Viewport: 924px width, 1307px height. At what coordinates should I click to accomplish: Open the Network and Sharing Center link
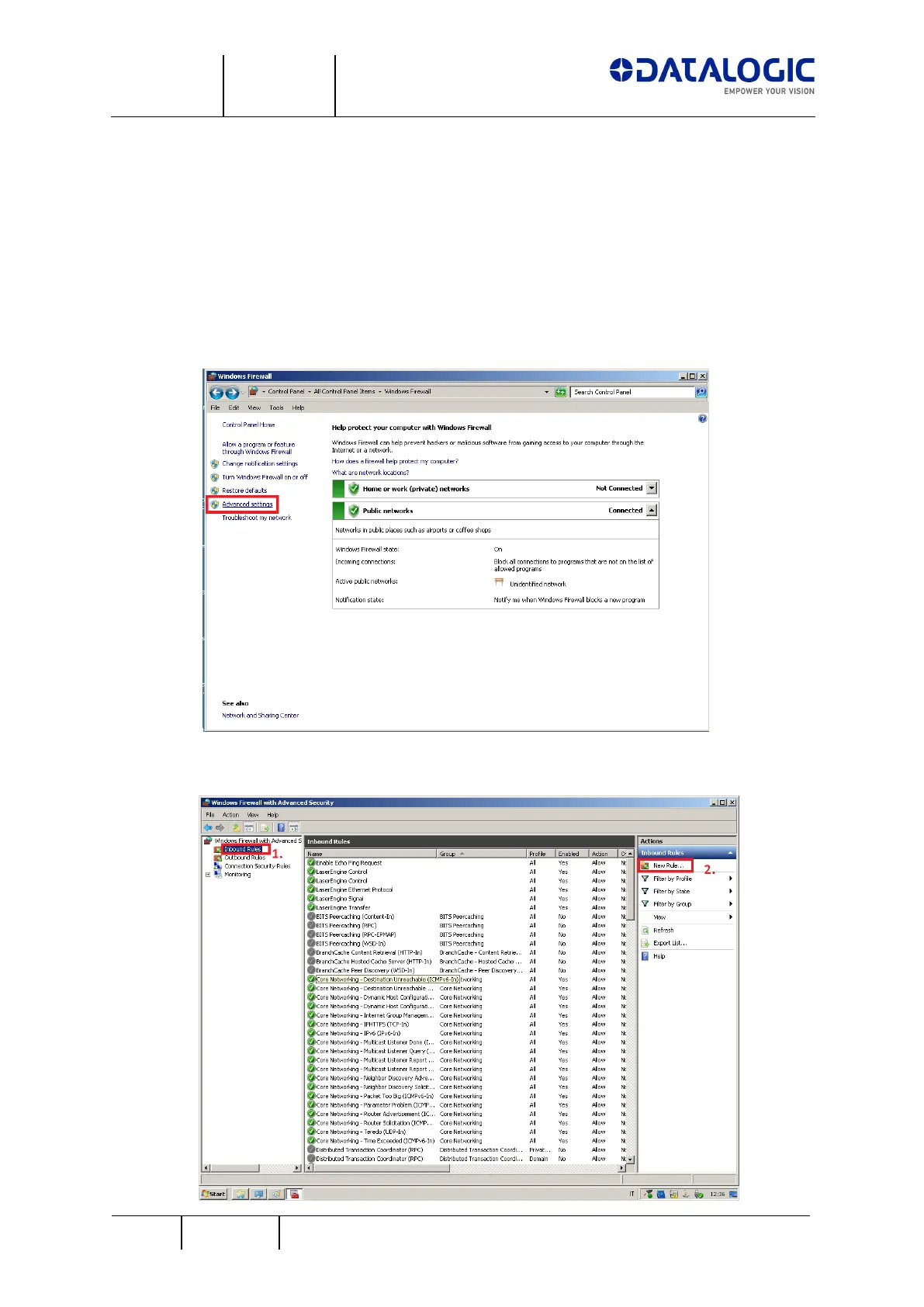coord(260,716)
